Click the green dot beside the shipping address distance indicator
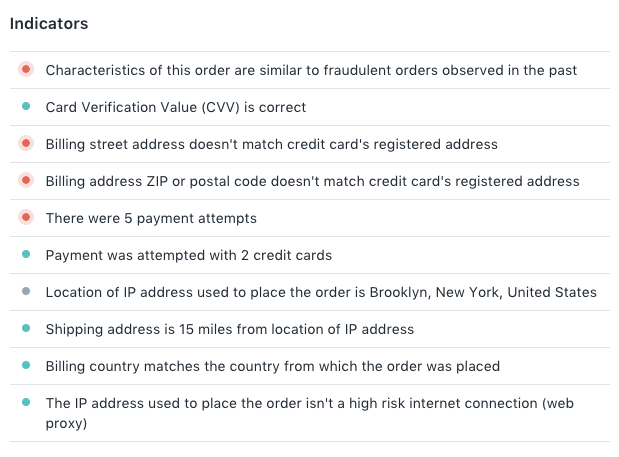This screenshot has width=619, height=457. pos(26,329)
